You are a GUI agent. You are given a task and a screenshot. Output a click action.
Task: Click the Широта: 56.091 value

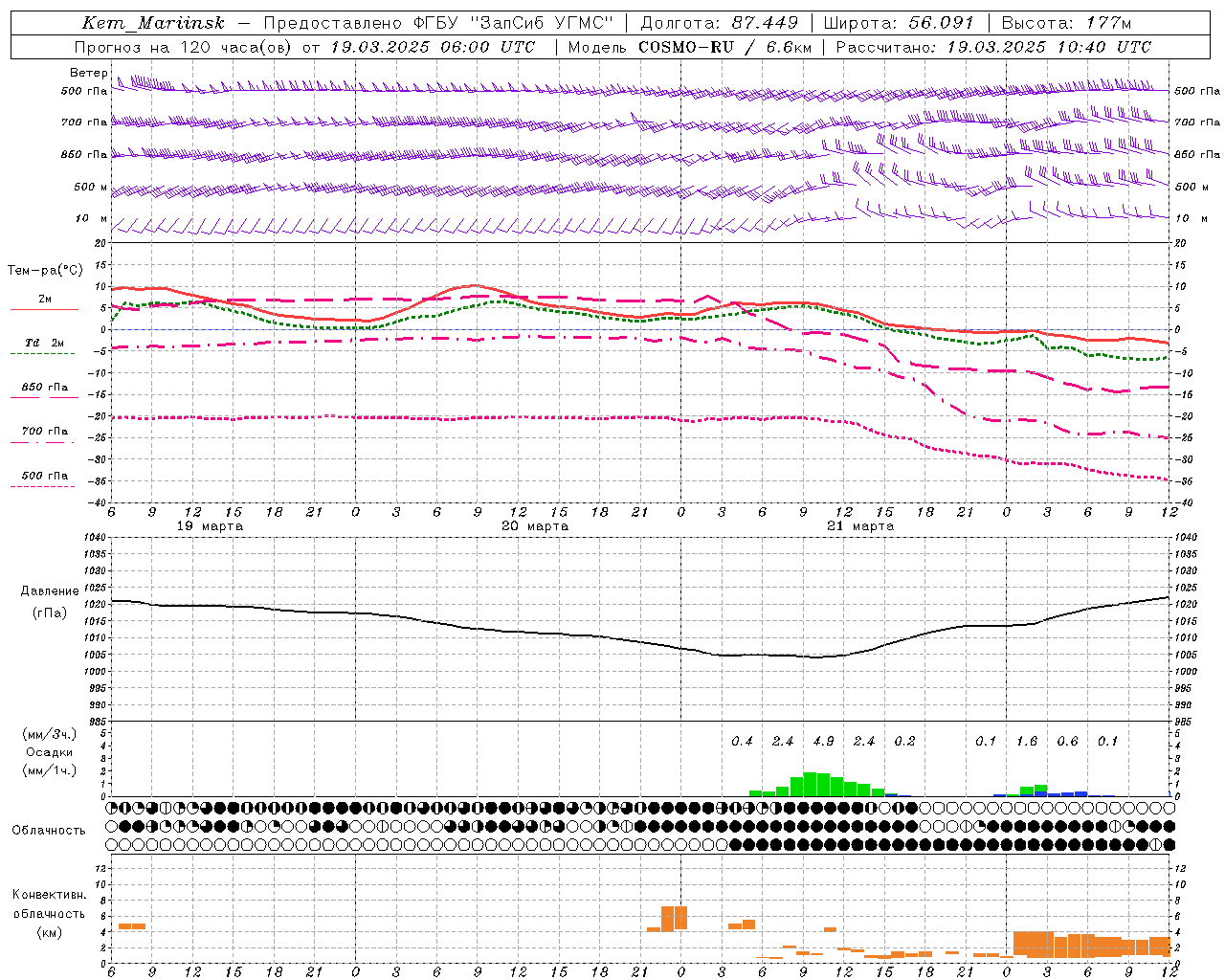(x=900, y=23)
